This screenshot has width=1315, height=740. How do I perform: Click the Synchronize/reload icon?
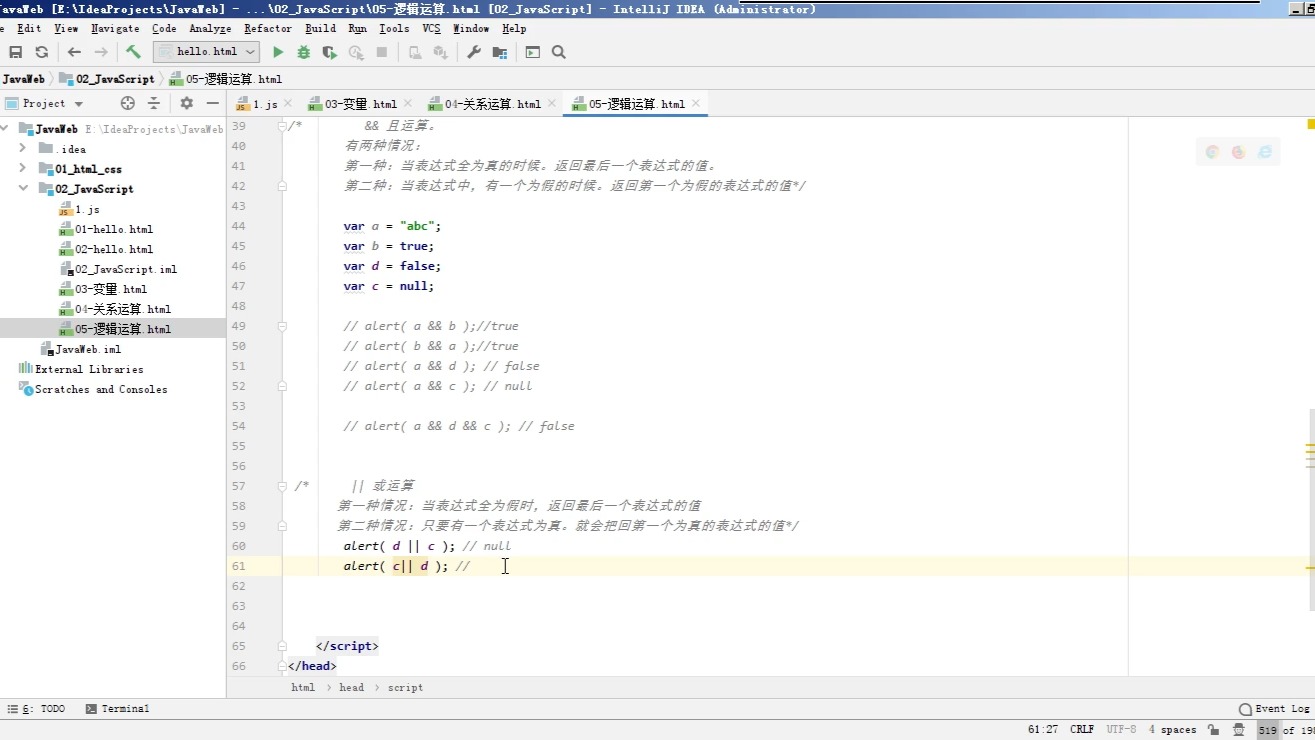(41, 52)
